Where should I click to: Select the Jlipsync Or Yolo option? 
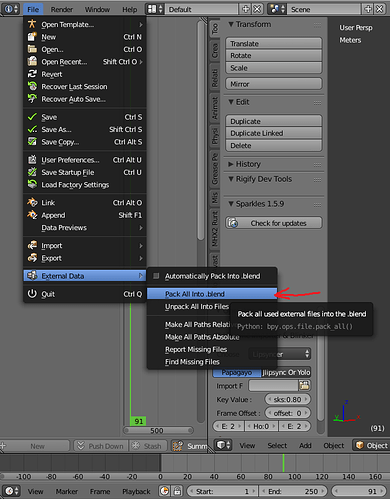pos(286,372)
